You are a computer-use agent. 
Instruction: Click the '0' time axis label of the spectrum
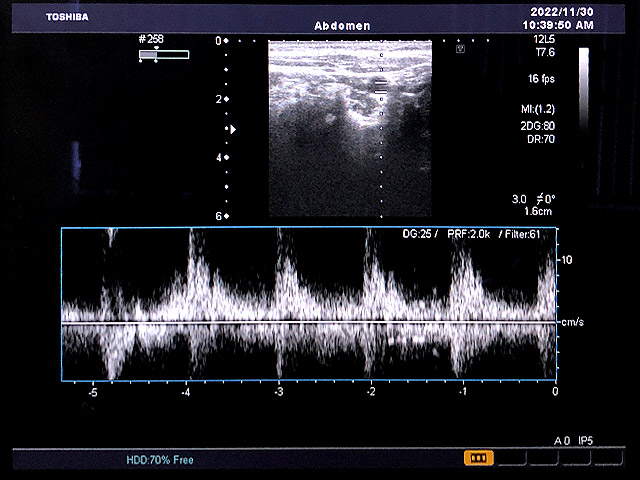(555, 391)
